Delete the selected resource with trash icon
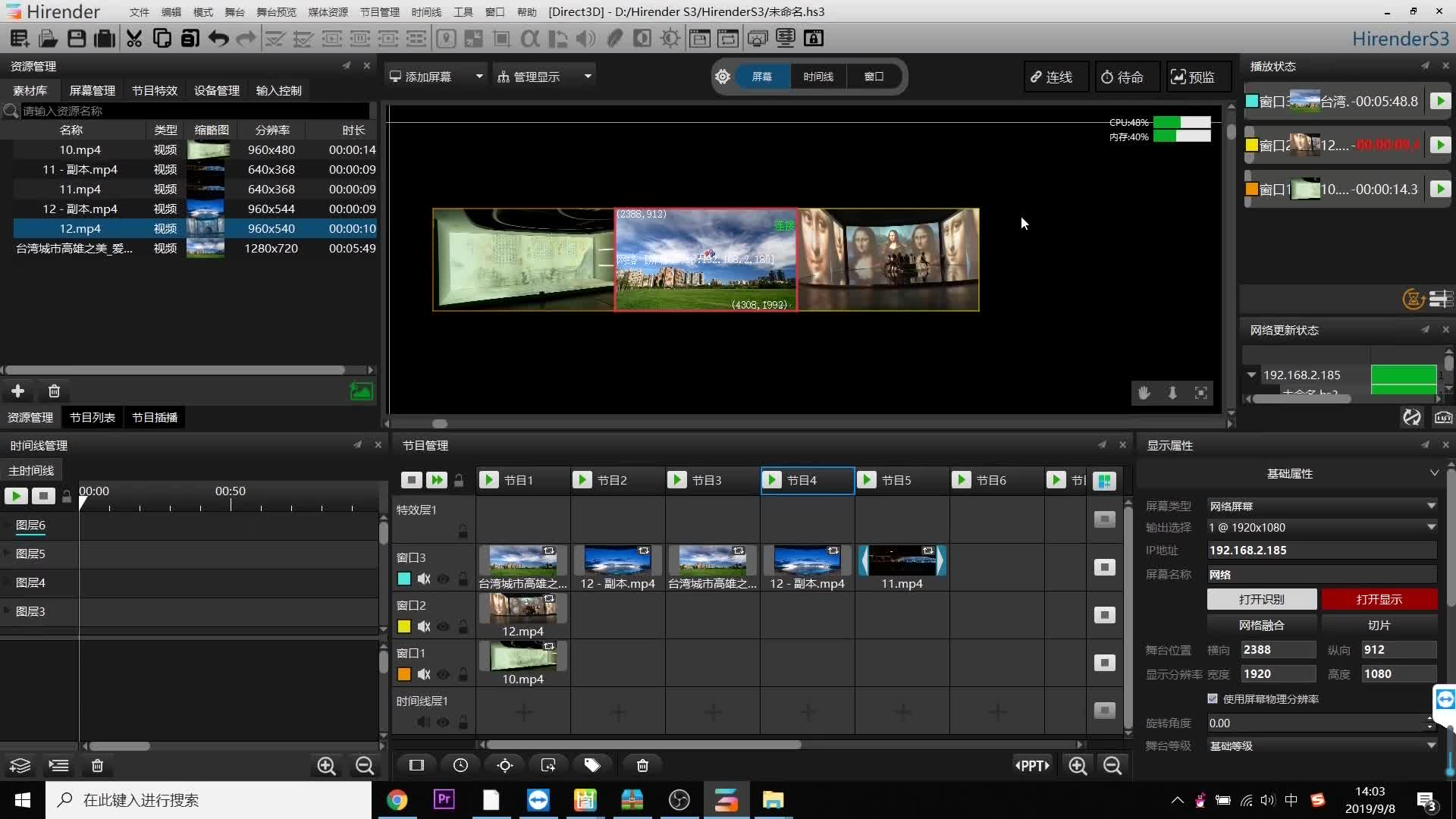This screenshot has height=819, width=1456. [x=54, y=391]
